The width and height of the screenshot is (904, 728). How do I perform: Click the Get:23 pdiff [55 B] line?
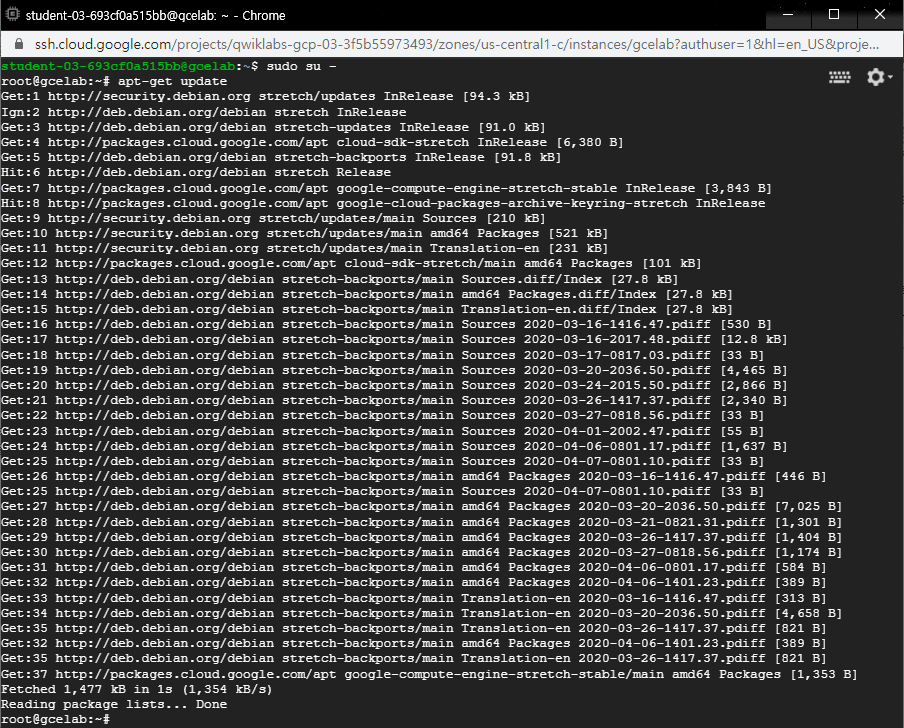click(x=382, y=431)
